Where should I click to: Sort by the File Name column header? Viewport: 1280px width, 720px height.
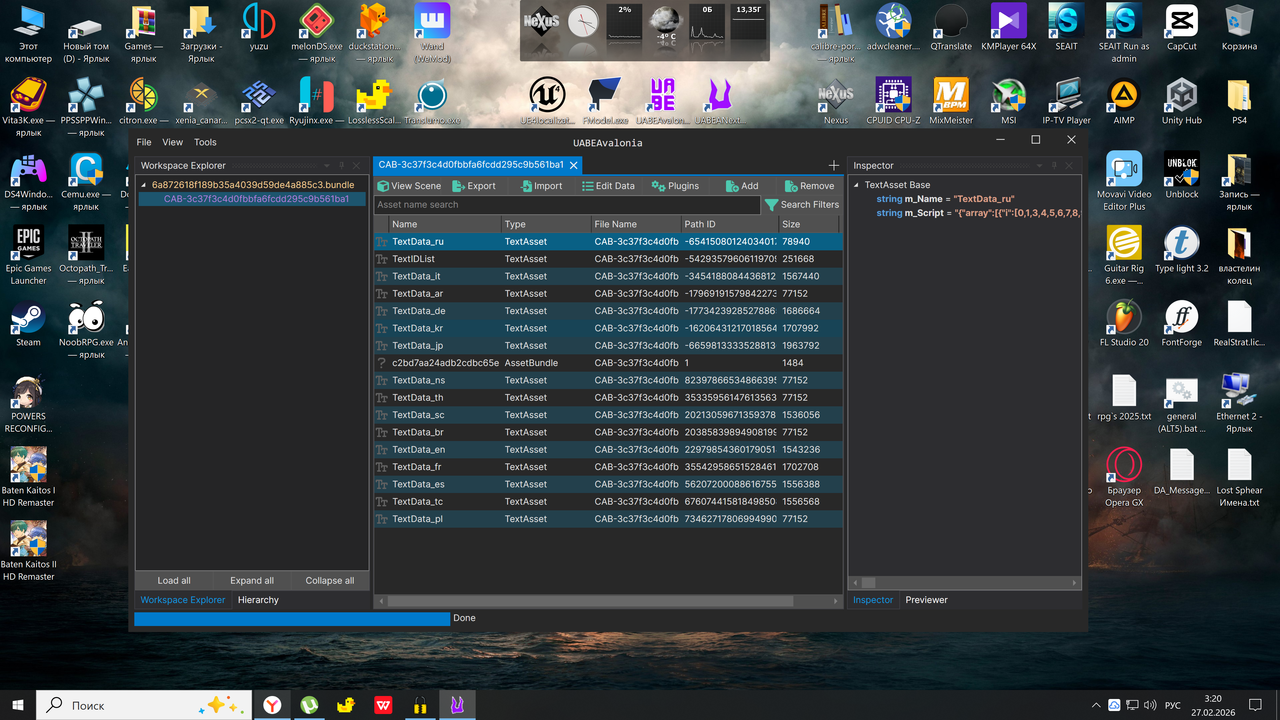click(x=634, y=224)
